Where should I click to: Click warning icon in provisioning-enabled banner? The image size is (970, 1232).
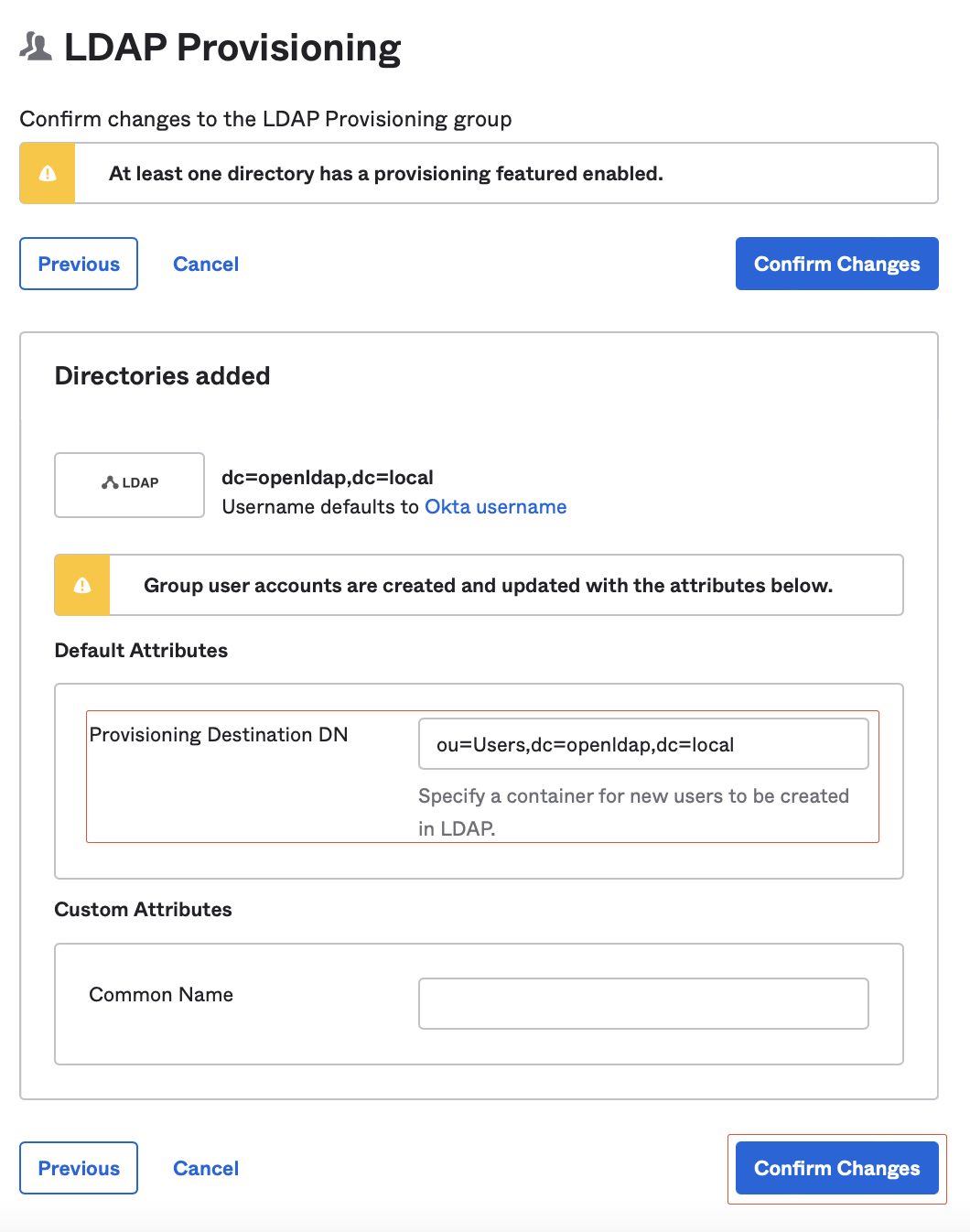tap(48, 173)
